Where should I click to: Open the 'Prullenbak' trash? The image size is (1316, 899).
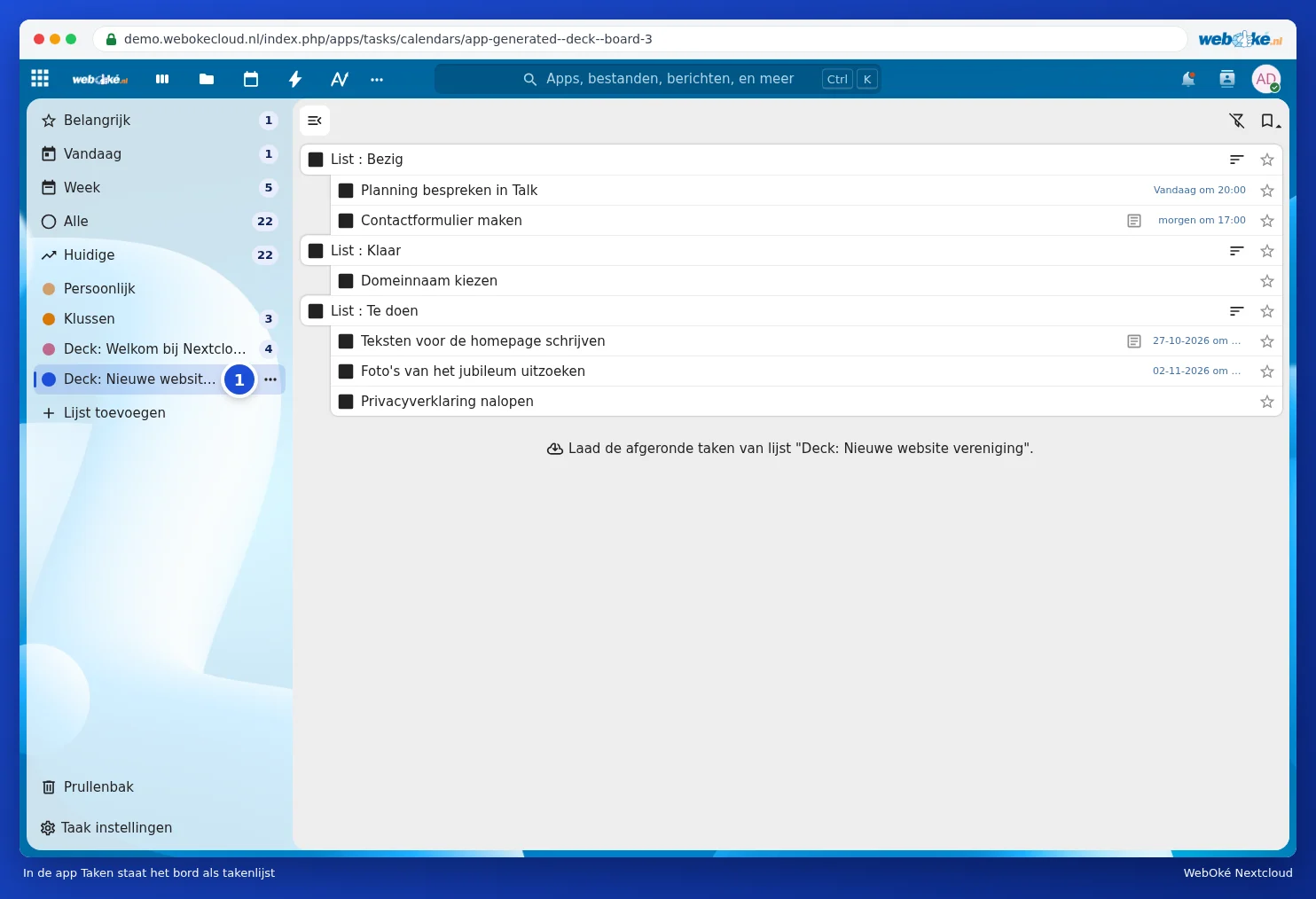pyautogui.click(x=160, y=787)
